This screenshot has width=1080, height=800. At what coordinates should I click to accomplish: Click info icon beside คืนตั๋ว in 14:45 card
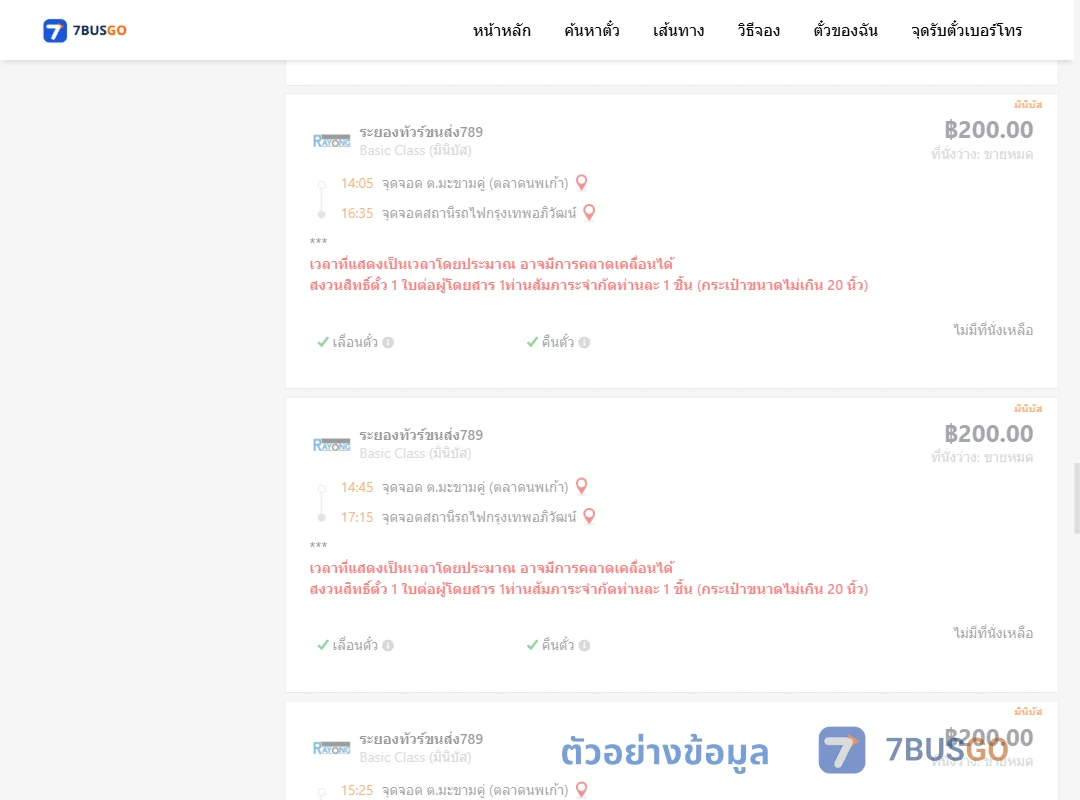584,646
